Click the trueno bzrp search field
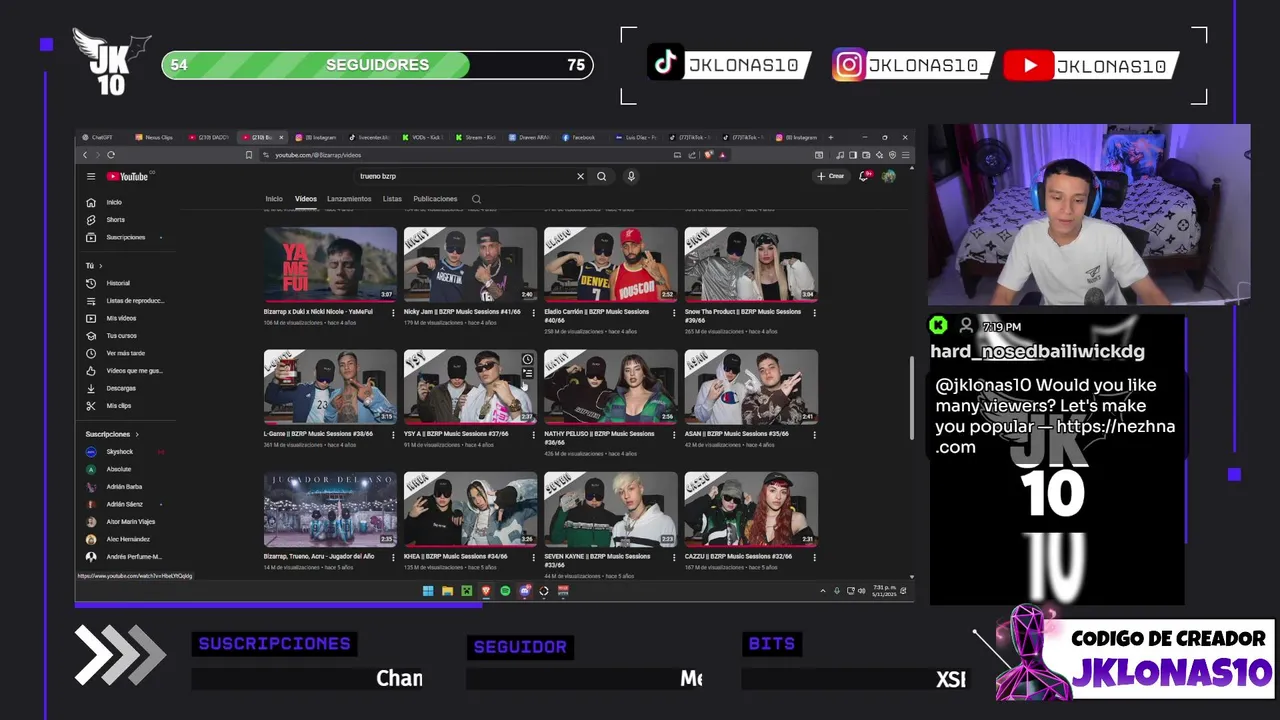Image resolution: width=1280 pixels, height=720 pixels. (x=465, y=176)
